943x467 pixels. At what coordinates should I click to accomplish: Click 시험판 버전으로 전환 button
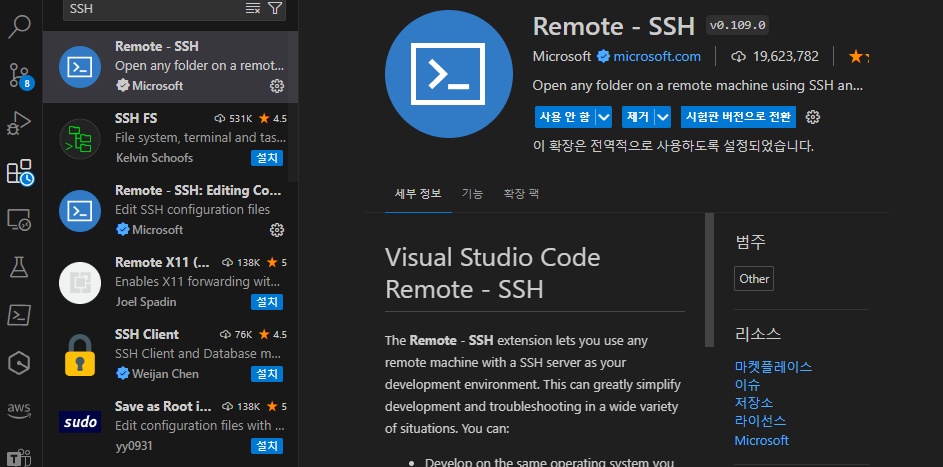[x=739, y=117]
